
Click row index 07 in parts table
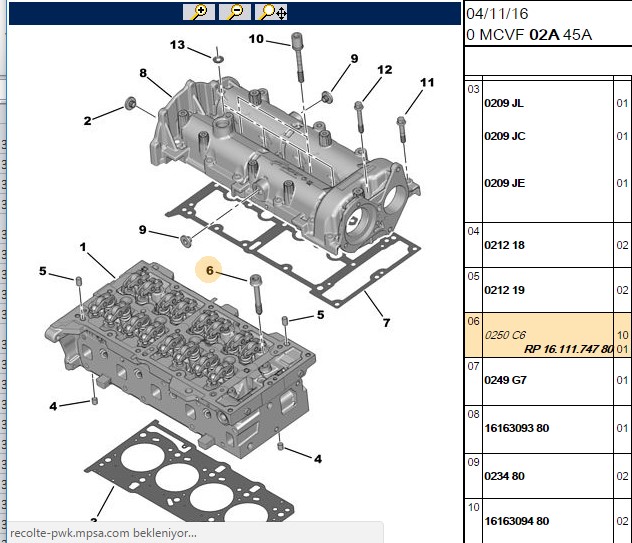pos(473,366)
